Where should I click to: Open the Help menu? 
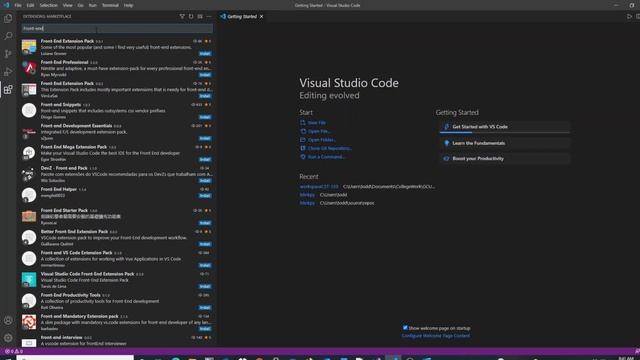(x=129, y=5)
